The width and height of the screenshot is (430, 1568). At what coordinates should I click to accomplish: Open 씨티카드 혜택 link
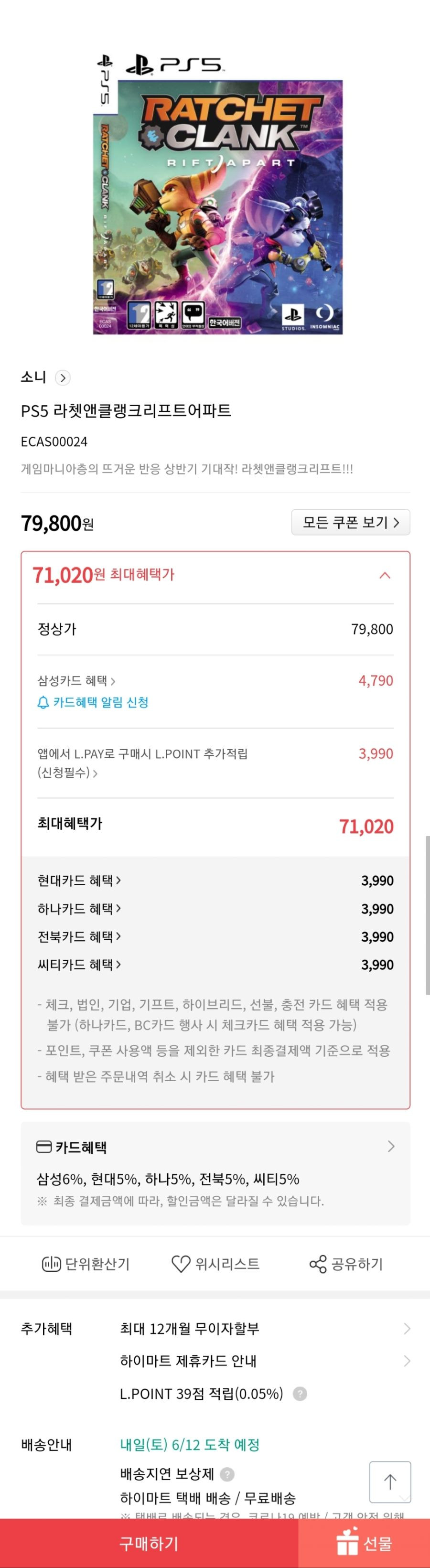tap(79, 964)
